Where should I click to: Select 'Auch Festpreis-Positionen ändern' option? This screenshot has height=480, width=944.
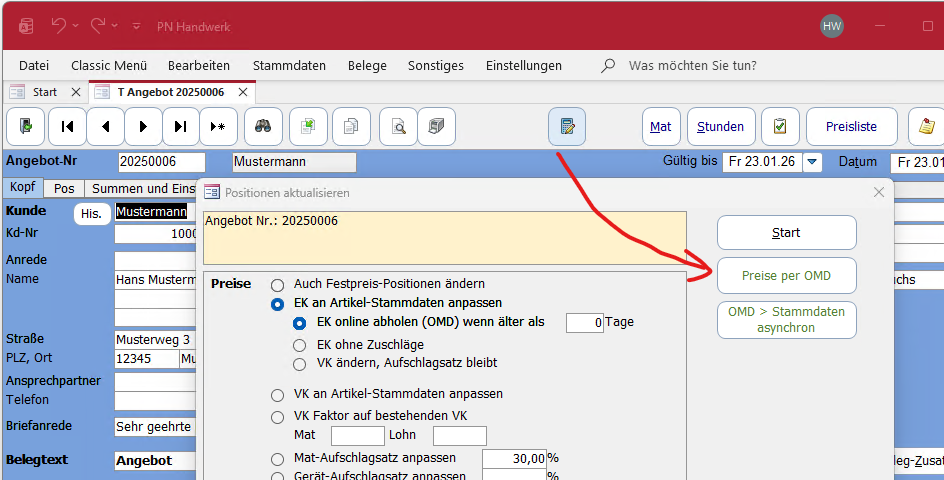277,284
